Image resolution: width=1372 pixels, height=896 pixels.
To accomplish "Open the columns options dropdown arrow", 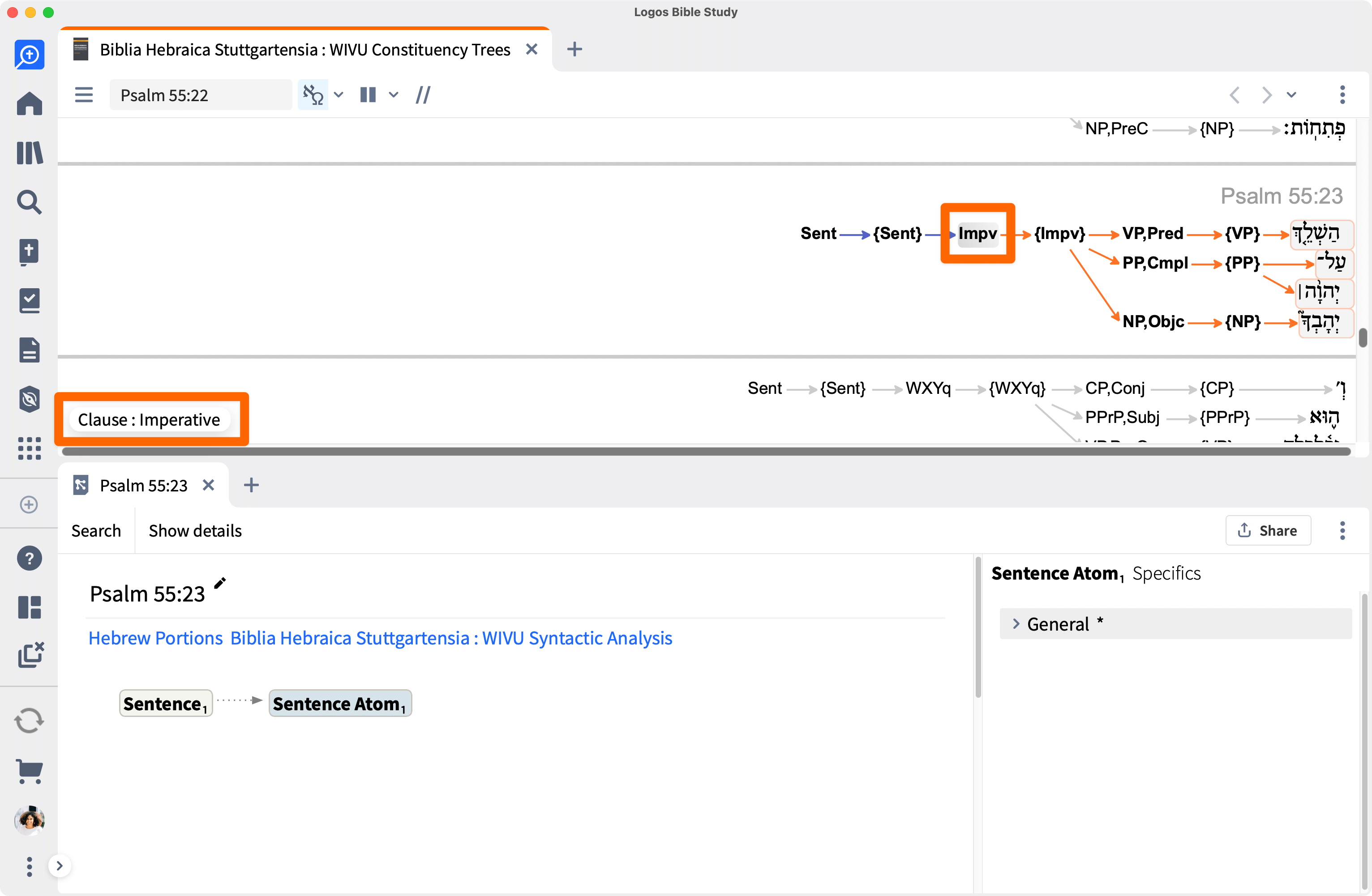I will [394, 95].
